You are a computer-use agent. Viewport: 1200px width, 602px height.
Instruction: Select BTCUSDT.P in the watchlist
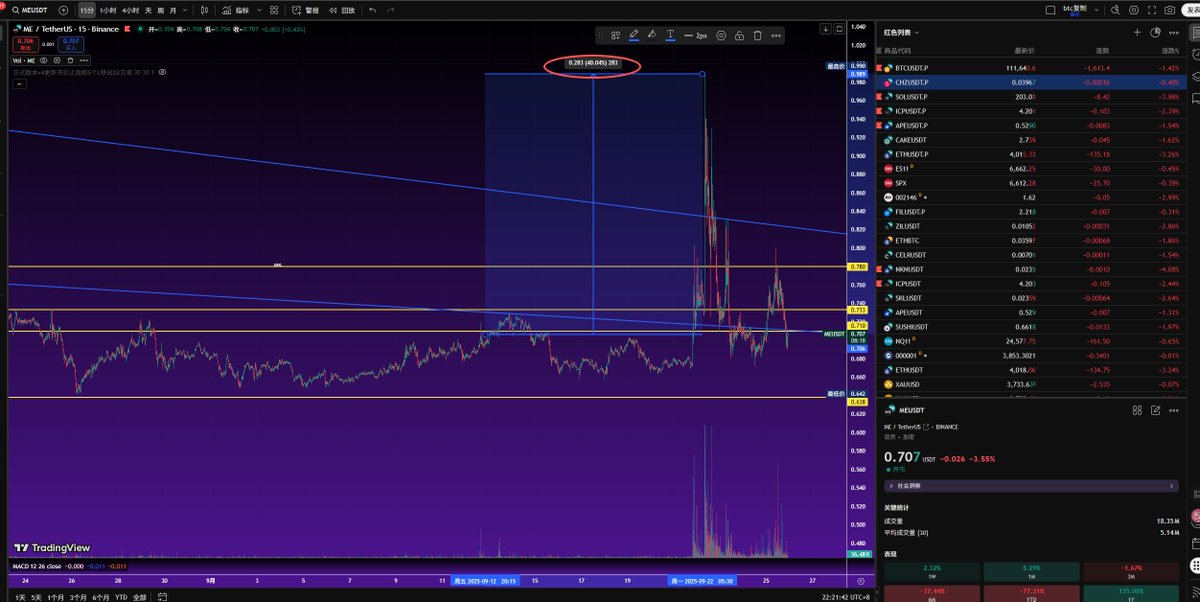[x=1030, y=68]
